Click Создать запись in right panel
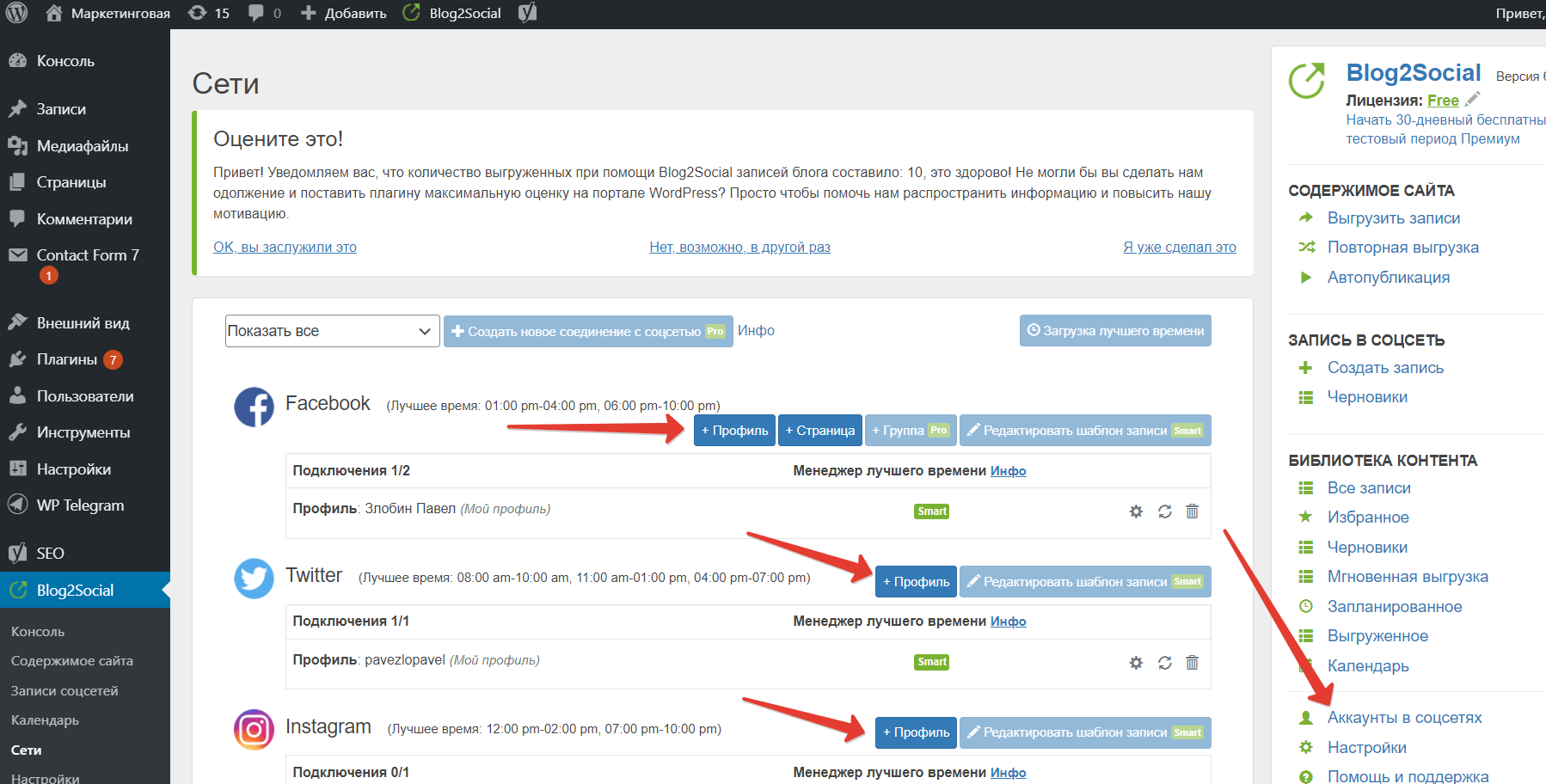The height and width of the screenshot is (784, 1546). pyautogui.click(x=1385, y=368)
